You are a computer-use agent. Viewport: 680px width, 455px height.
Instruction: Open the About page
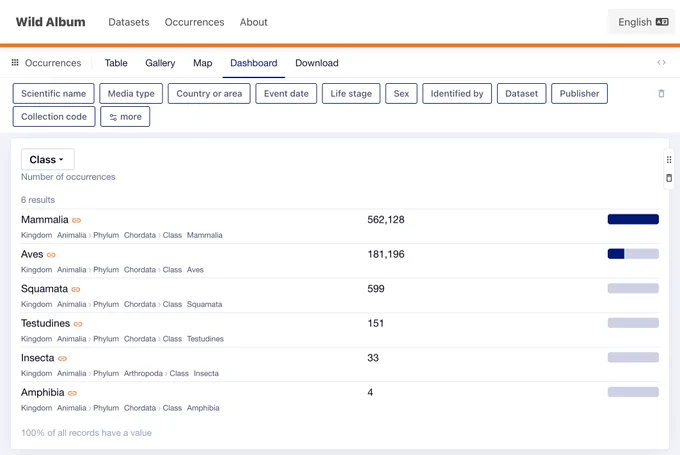[x=254, y=22]
